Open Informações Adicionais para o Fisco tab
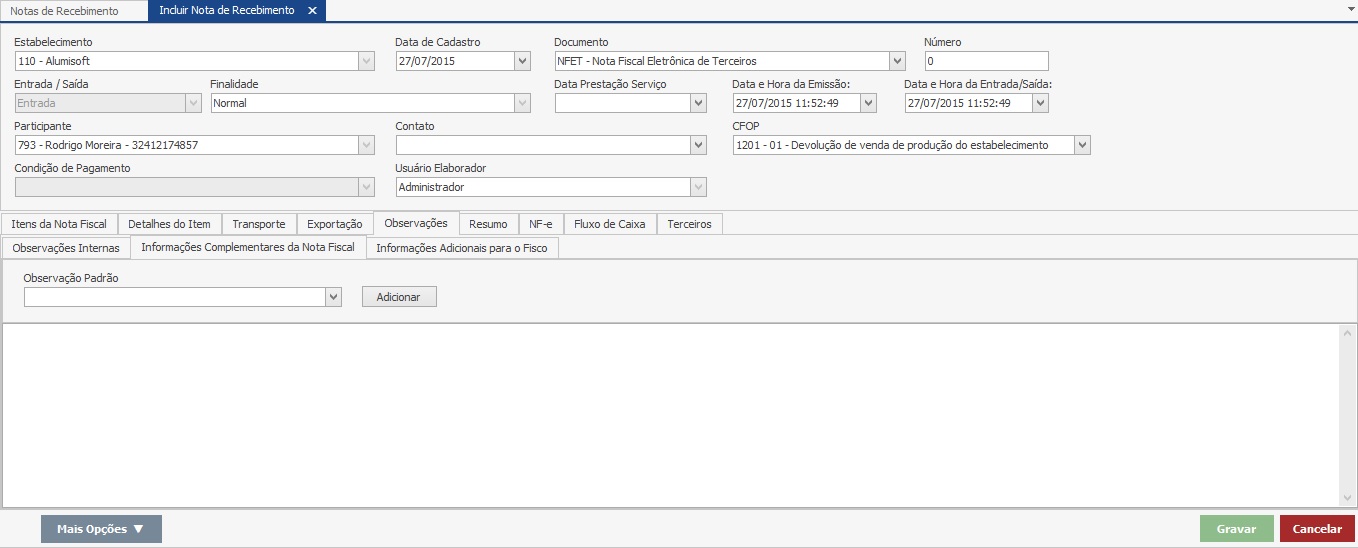This screenshot has width=1358, height=548. click(x=461, y=248)
